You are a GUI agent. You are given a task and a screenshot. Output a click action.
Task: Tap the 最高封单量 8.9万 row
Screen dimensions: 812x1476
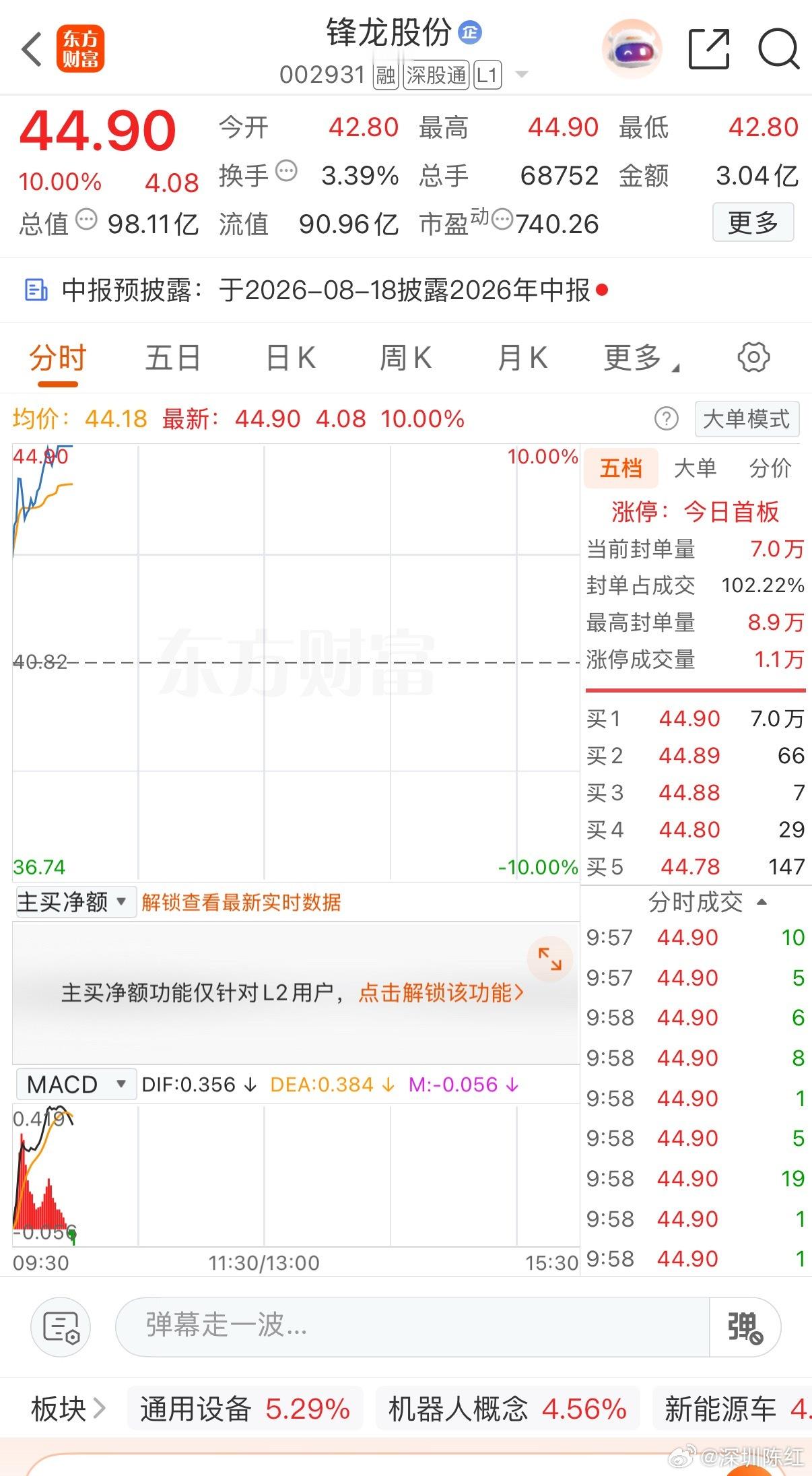(x=696, y=622)
